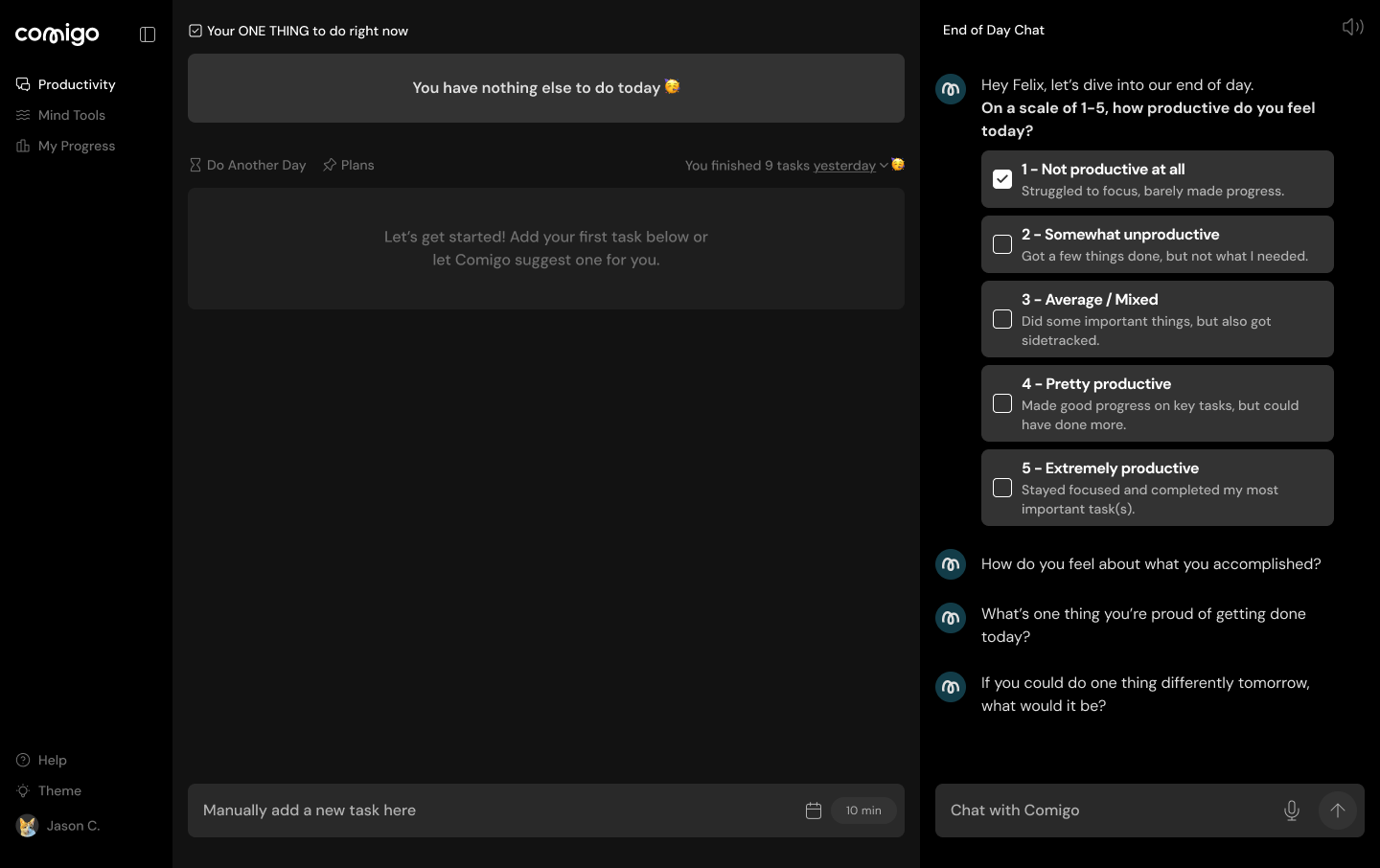Image resolution: width=1380 pixels, height=868 pixels.
Task: Click 'You have nothing else to do today' banner
Action: [546, 88]
